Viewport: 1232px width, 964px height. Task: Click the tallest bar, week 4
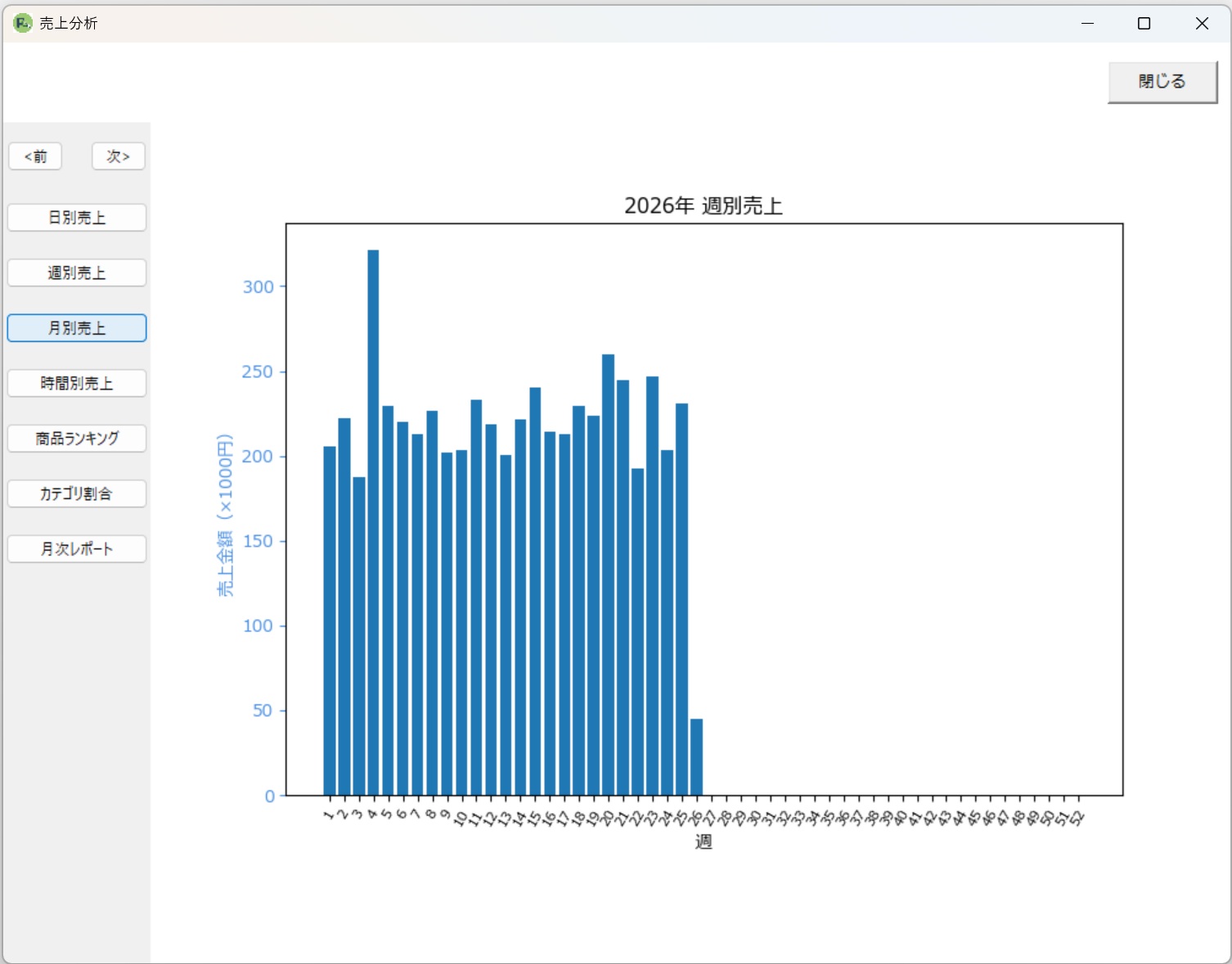pos(373,524)
